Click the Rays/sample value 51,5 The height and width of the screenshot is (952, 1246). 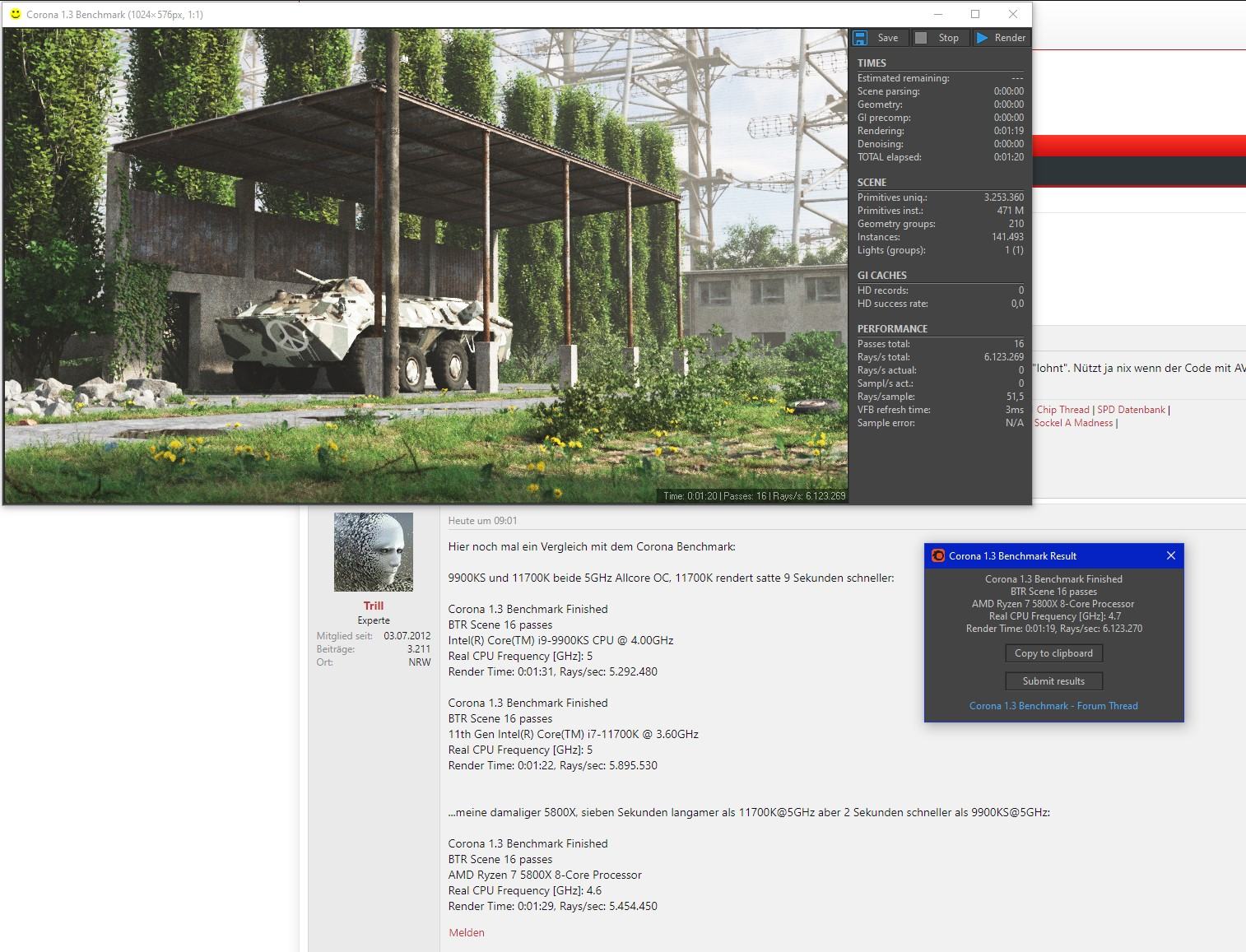point(1015,397)
